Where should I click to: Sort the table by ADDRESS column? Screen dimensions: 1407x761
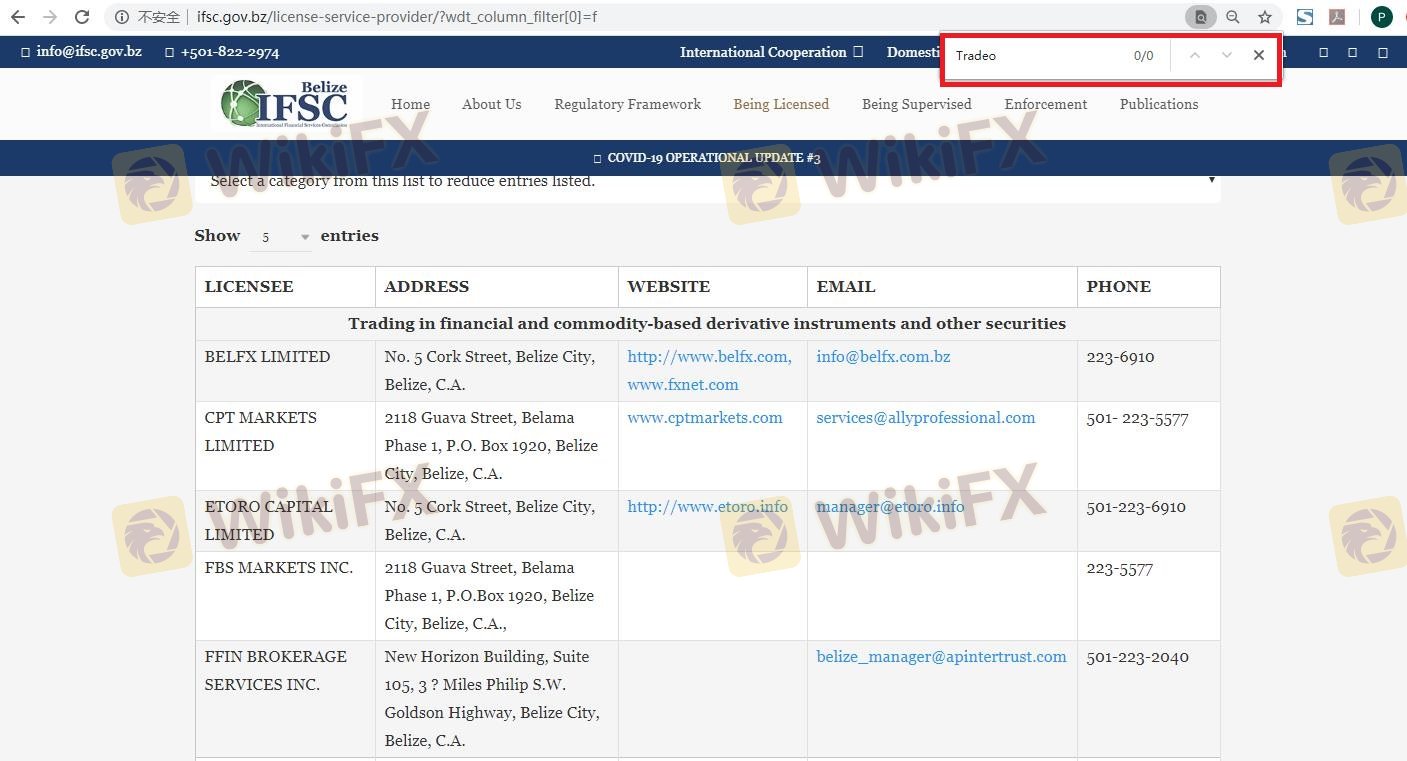tap(497, 287)
